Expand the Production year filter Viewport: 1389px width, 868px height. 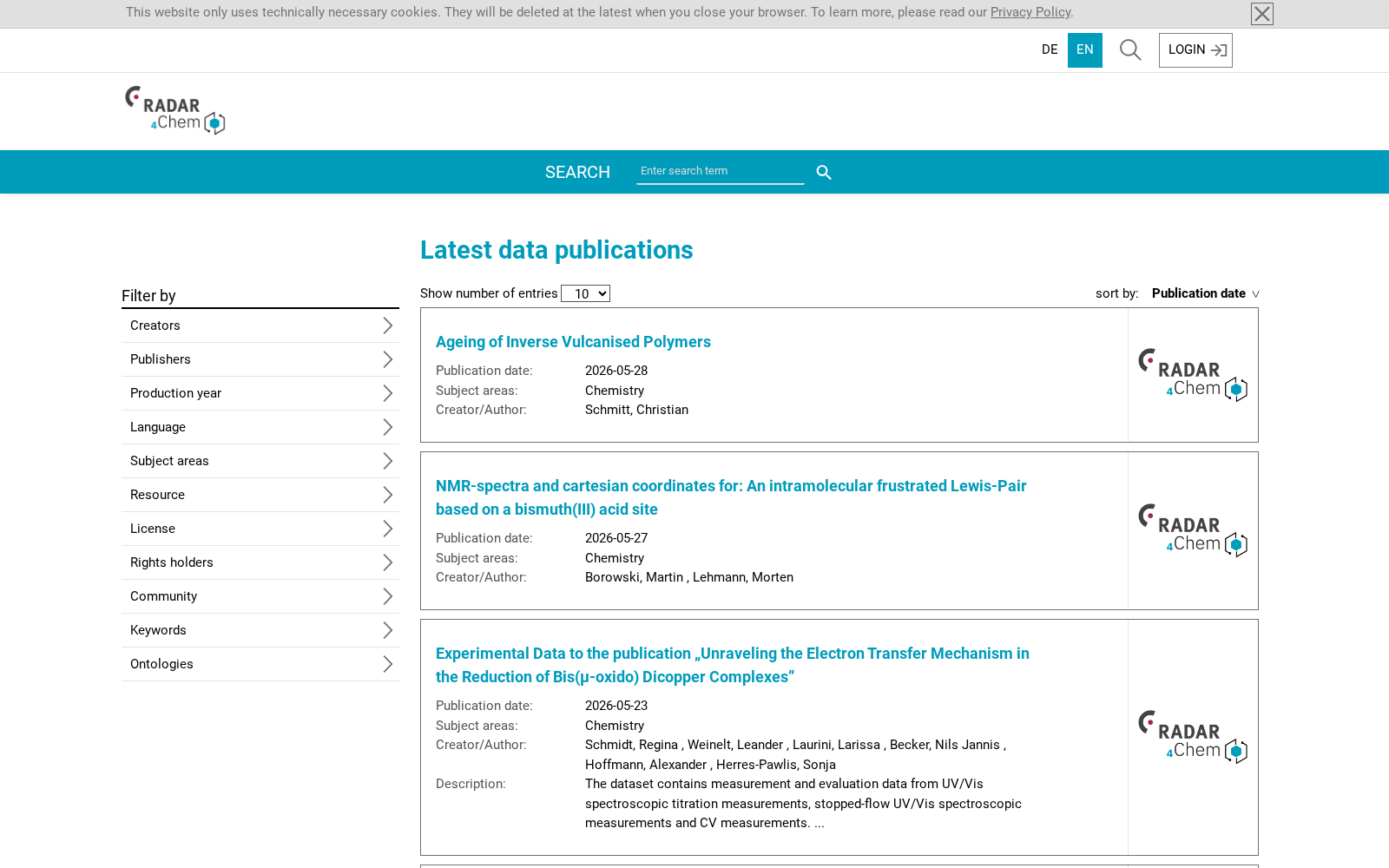[x=260, y=393]
